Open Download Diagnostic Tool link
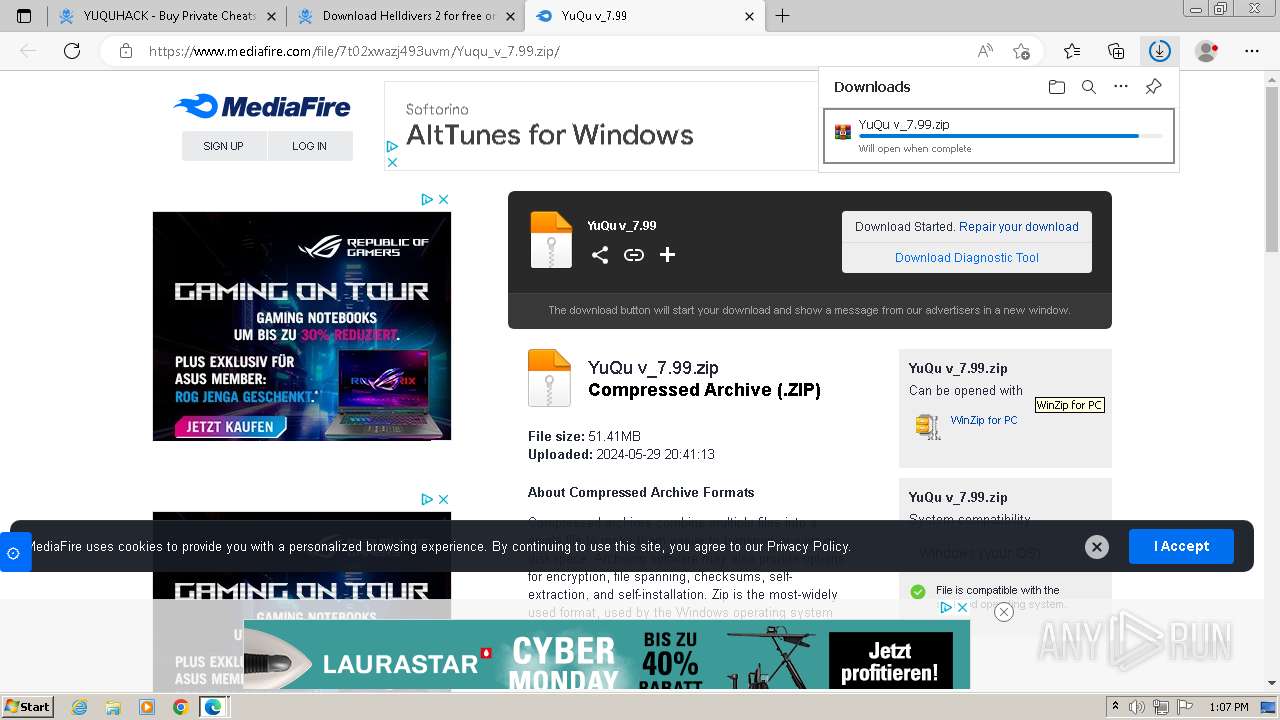1280x720 pixels. pos(967,258)
